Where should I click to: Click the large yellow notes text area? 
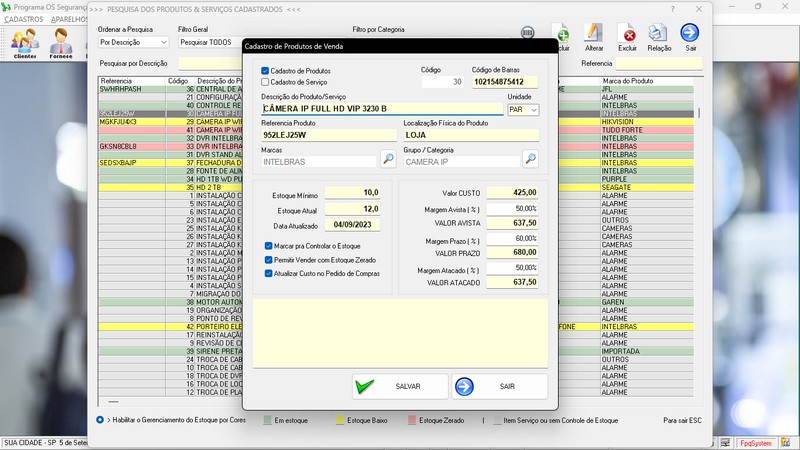(401, 333)
